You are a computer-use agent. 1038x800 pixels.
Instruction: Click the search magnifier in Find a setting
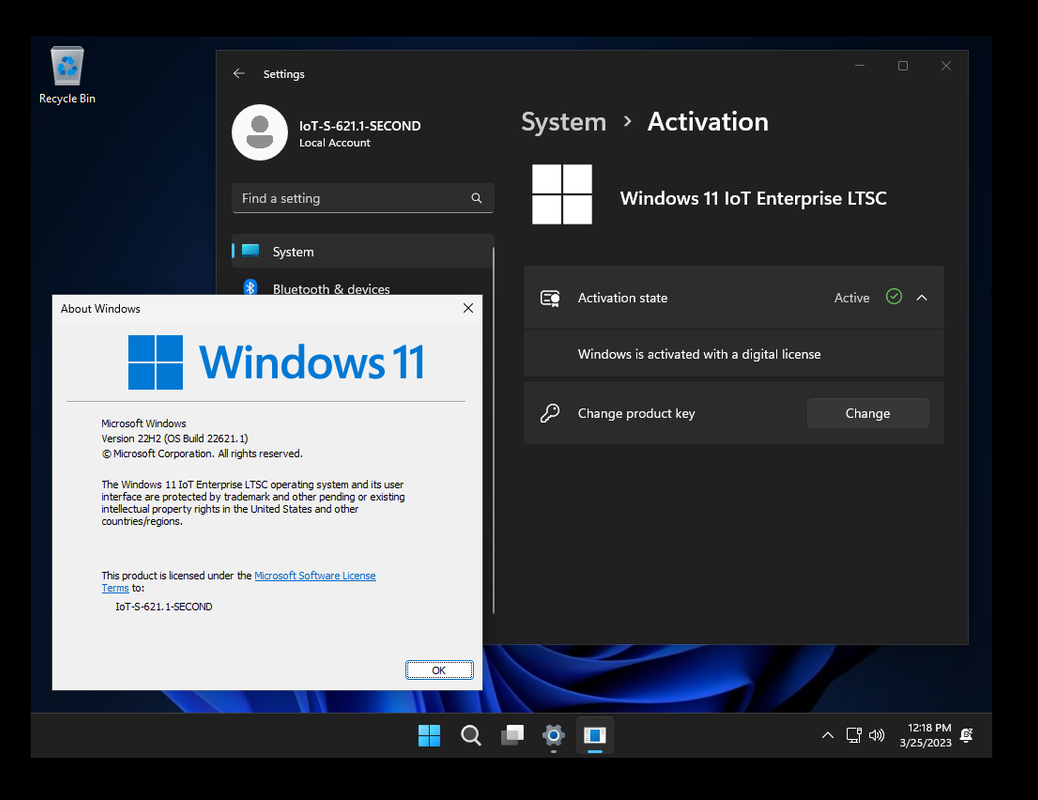coord(476,198)
